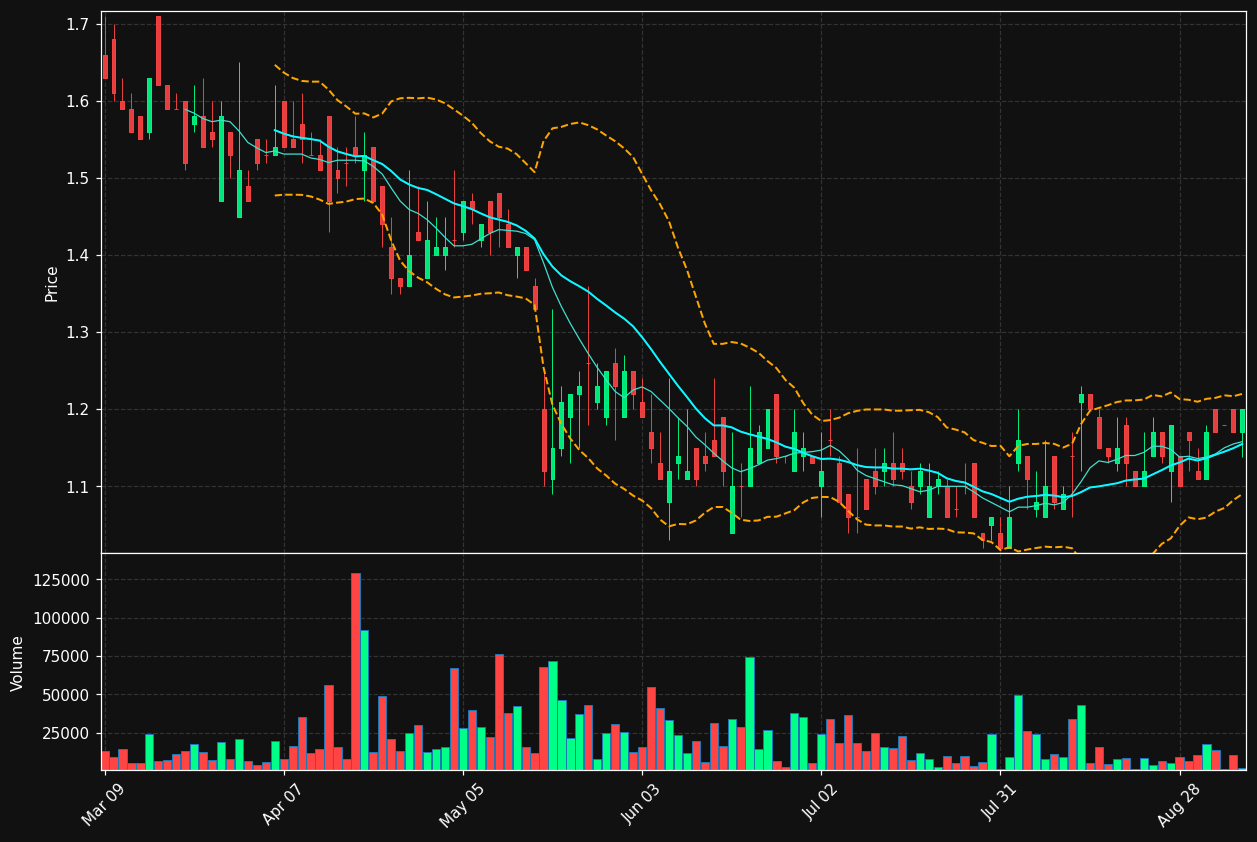Pick the 'May 05' date tick label
Image resolution: width=1257 pixels, height=842 pixels.
(x=462, y=803)
